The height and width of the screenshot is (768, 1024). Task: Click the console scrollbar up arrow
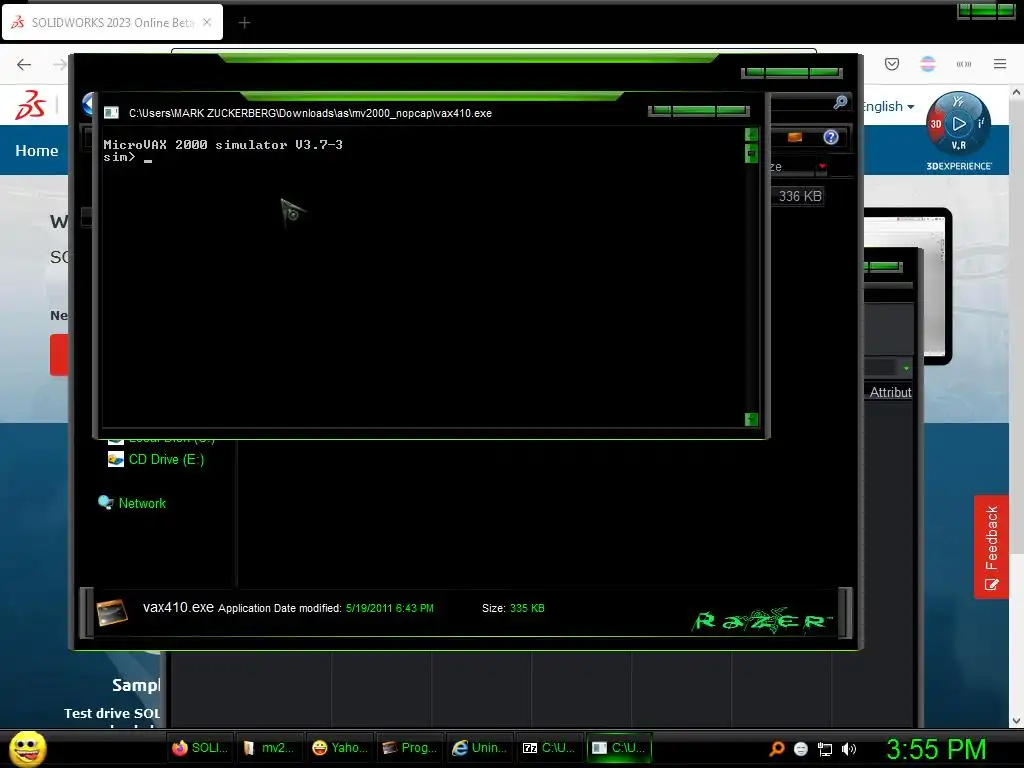751,135
